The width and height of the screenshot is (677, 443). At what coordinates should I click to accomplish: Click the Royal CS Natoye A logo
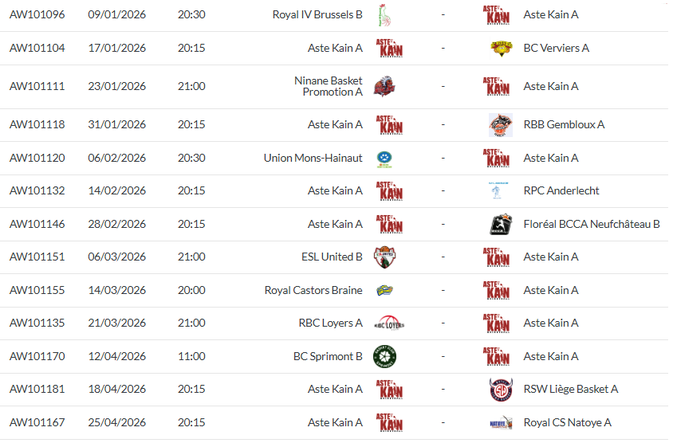[x=500, y=422]
